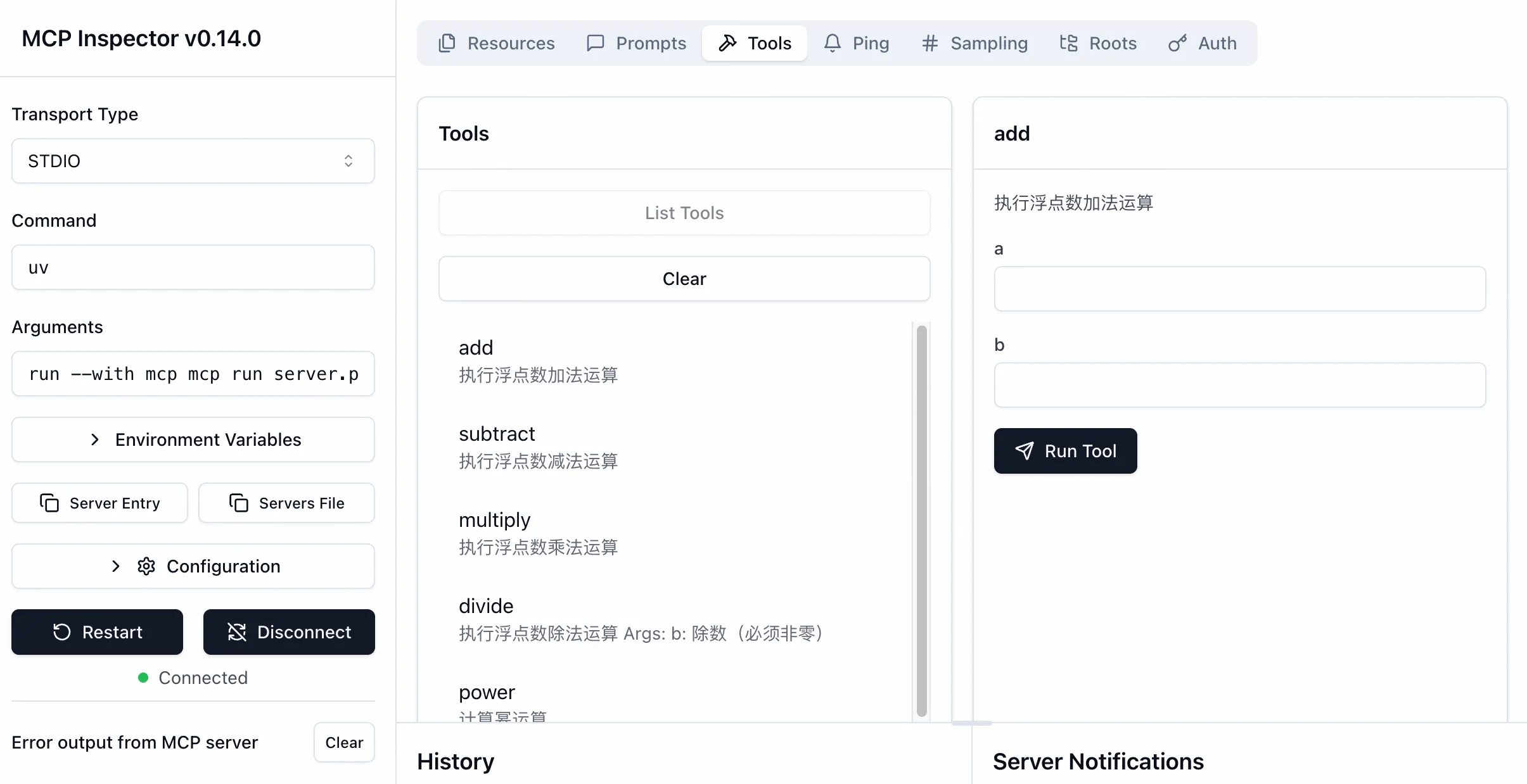Click the Resources tab icon
The width and height of the screenshot is (1527, 784).
(447, 43)
